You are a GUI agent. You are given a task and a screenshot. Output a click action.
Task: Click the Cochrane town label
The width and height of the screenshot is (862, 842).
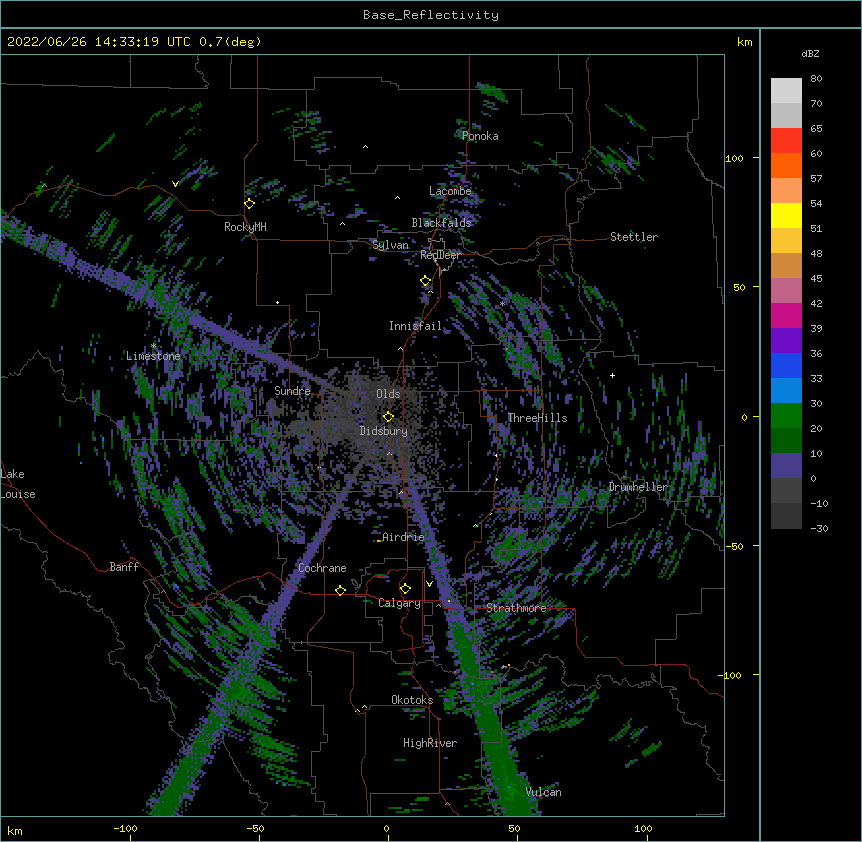pos(322,568)
